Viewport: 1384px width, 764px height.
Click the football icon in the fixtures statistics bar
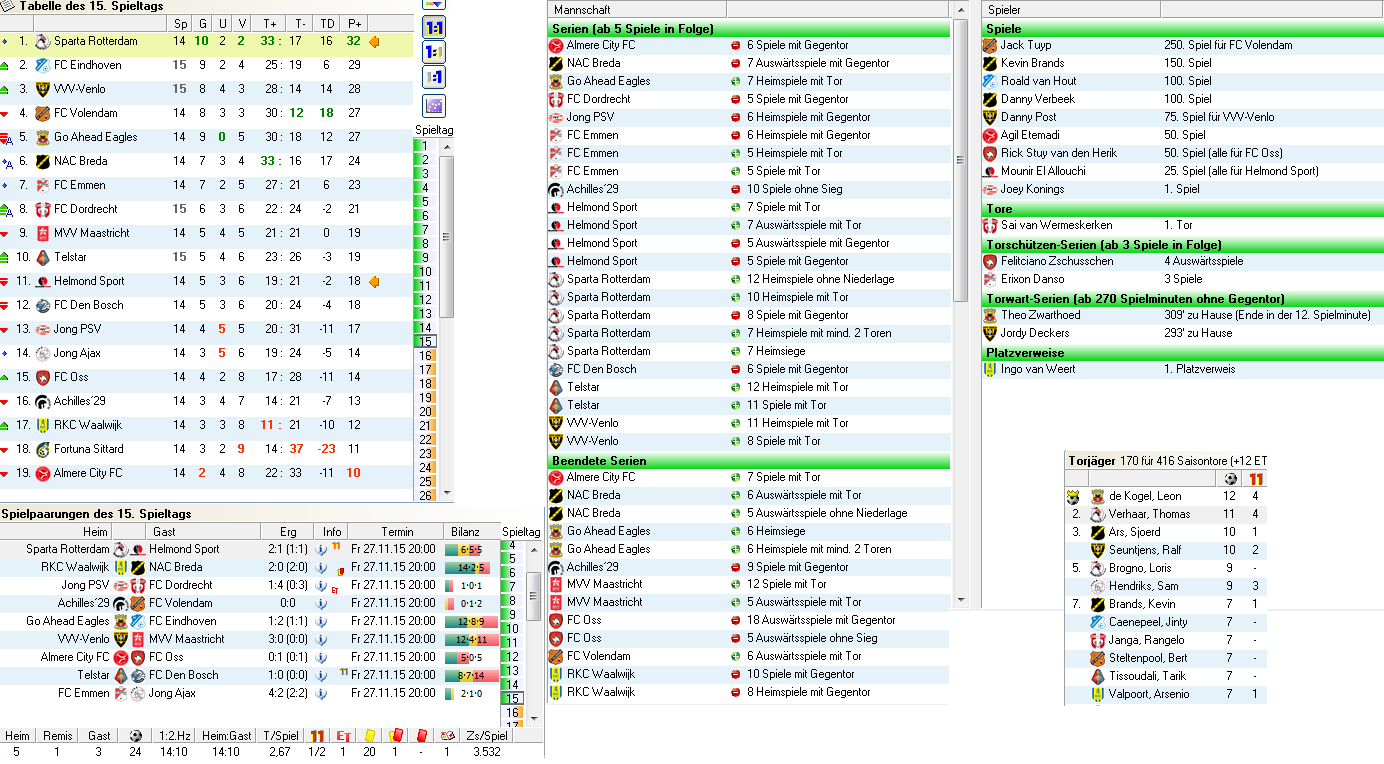click(x=136, y=736)
